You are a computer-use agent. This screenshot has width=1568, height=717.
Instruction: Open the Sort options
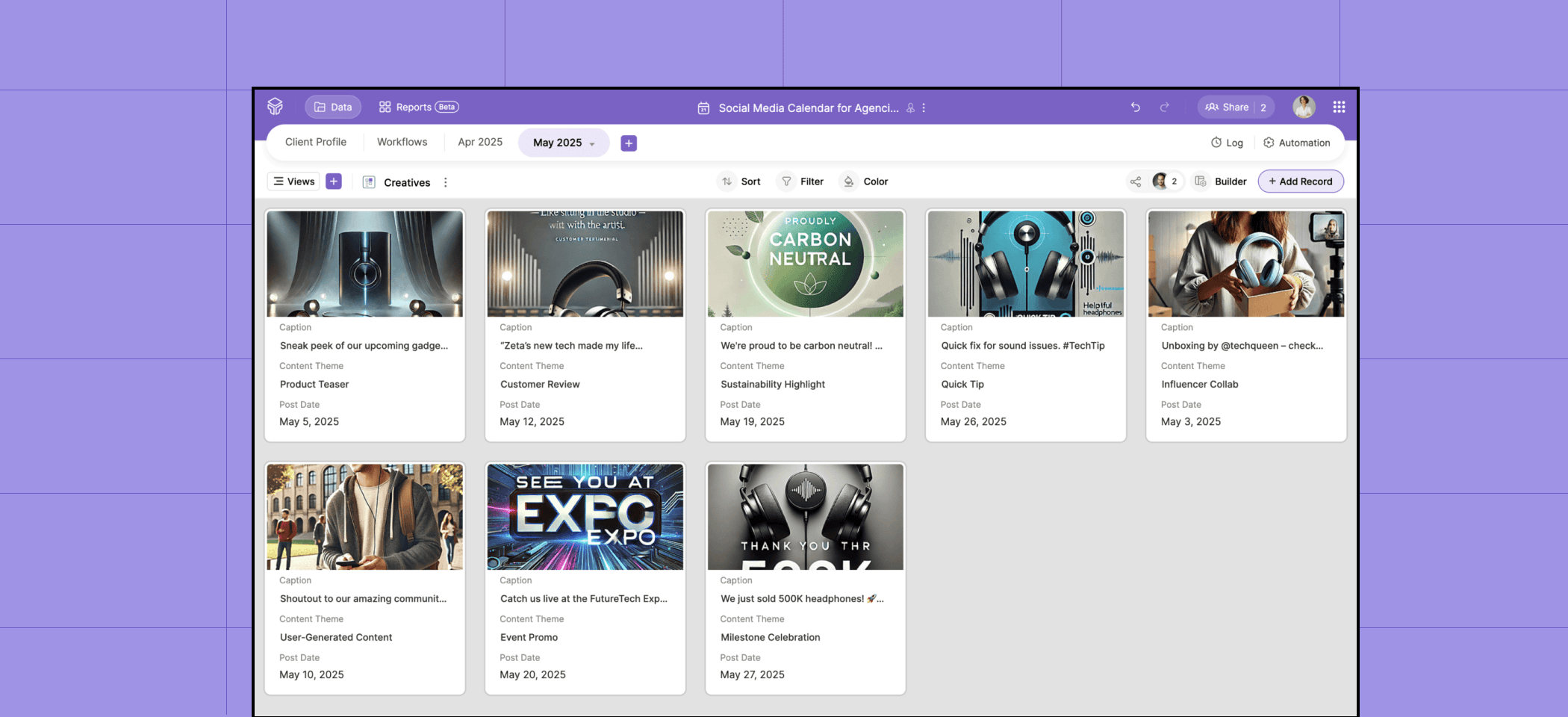pos(741,181)
